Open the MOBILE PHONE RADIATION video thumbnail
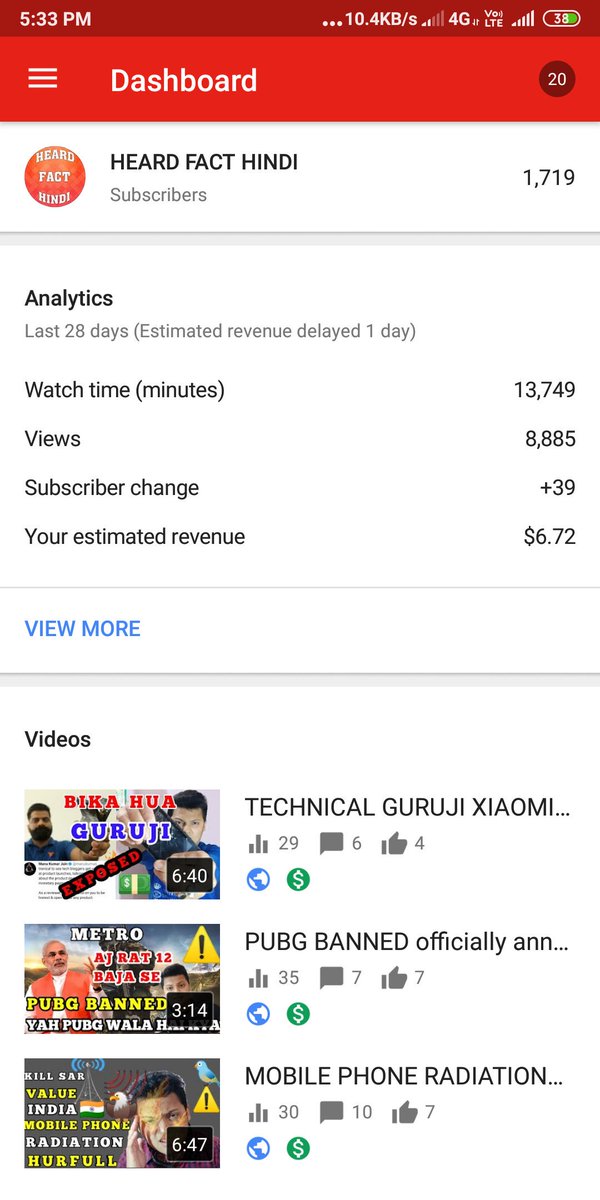600x1200 pixels. click(122, 1112)
